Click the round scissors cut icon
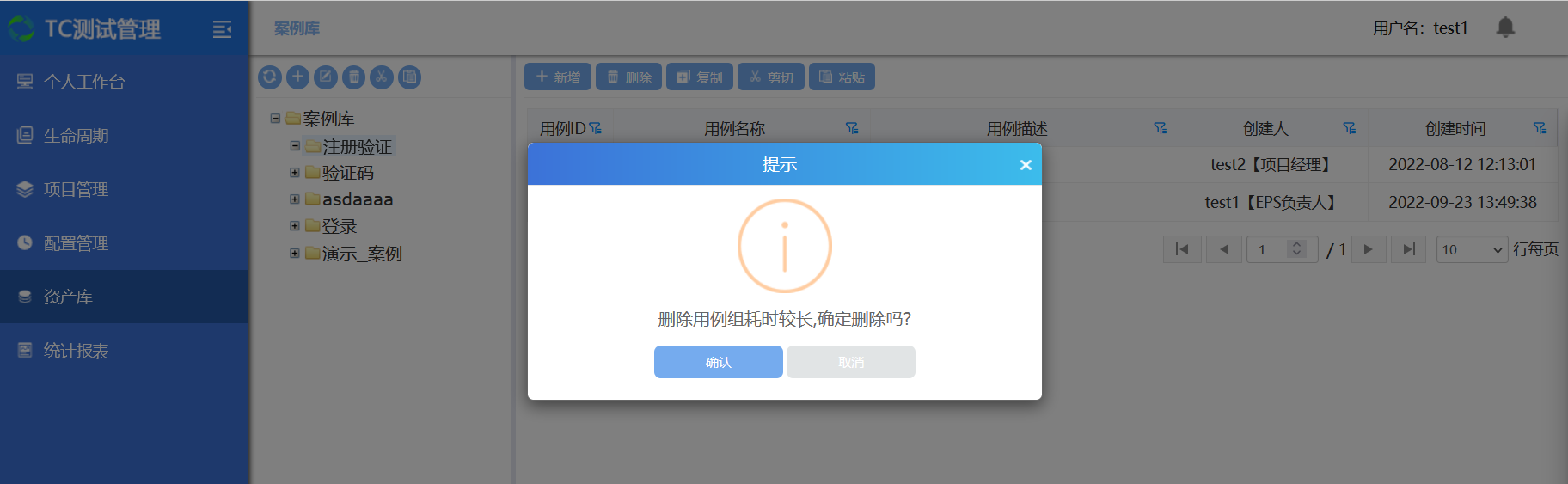The image size is (1568, 484). click(382, 77)
